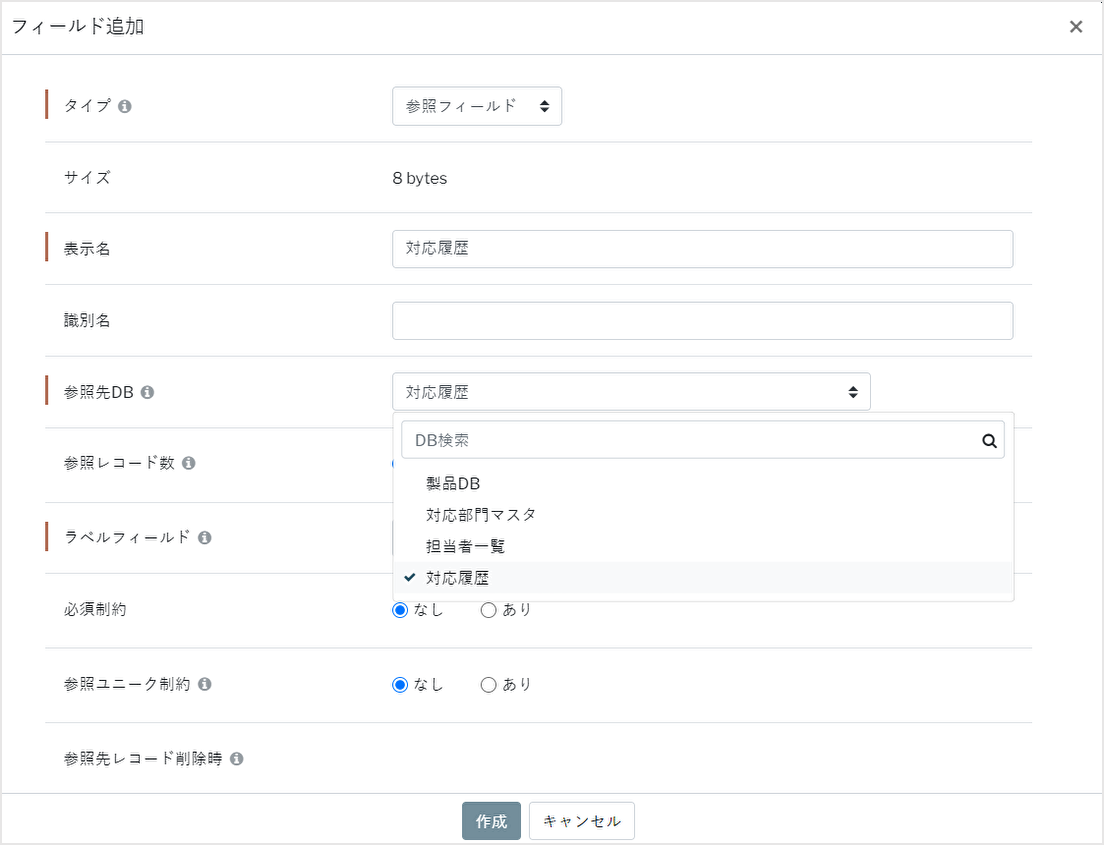Choose the checked 対応履歴 option in list
Screen dimensions: 1104x845
pos(703,578)
